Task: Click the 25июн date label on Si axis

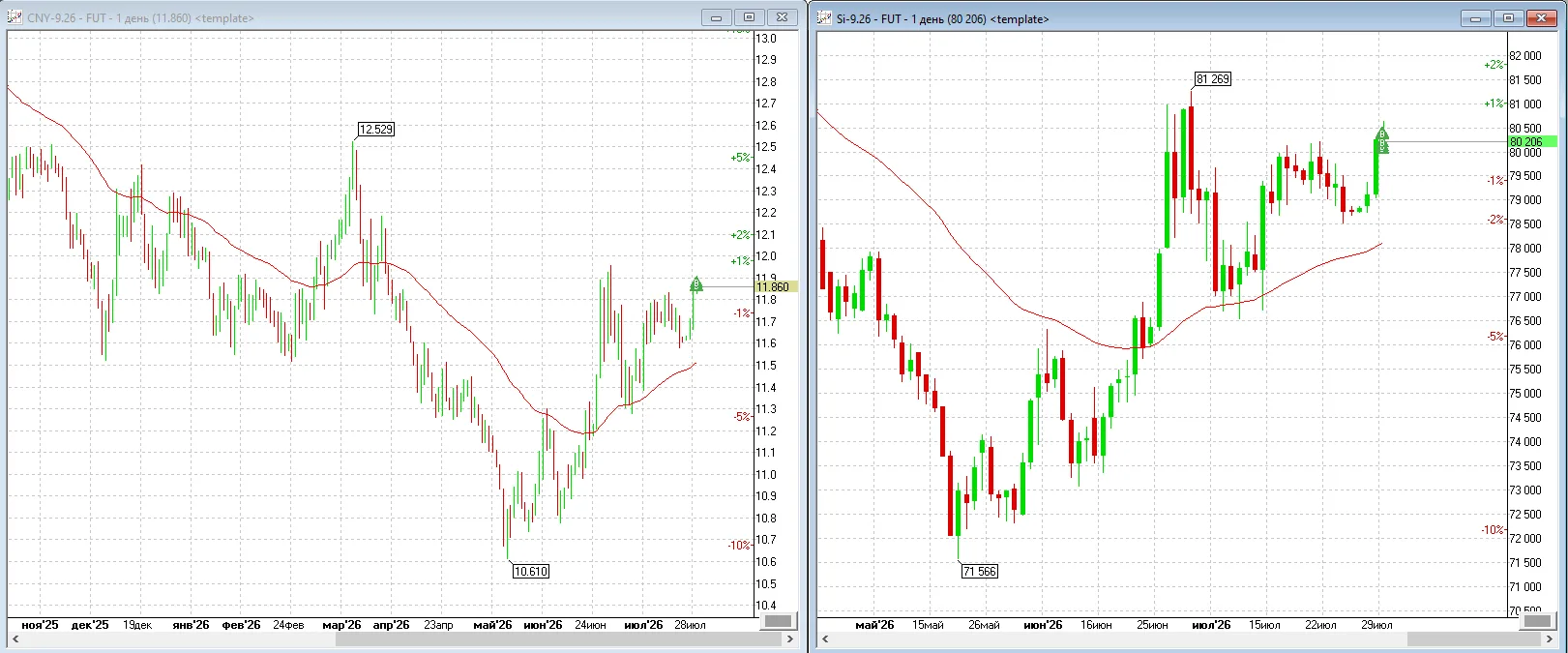Action: [1151, 625]
